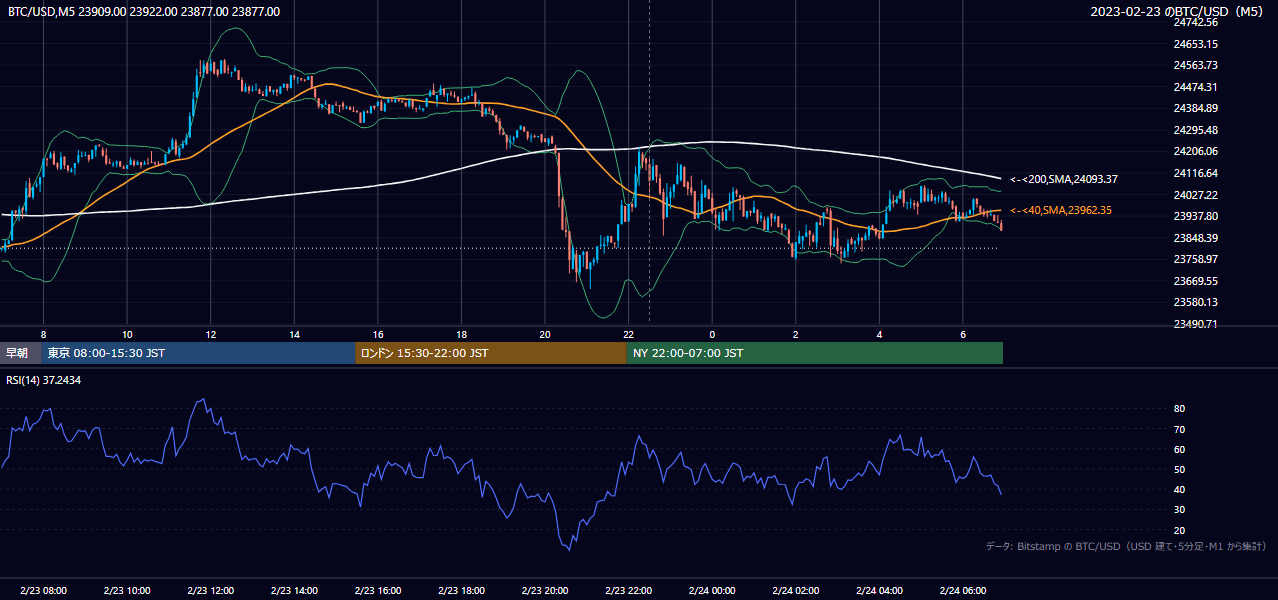
Task: Click hour tick 12 under price chart
Action: [211, 334]
